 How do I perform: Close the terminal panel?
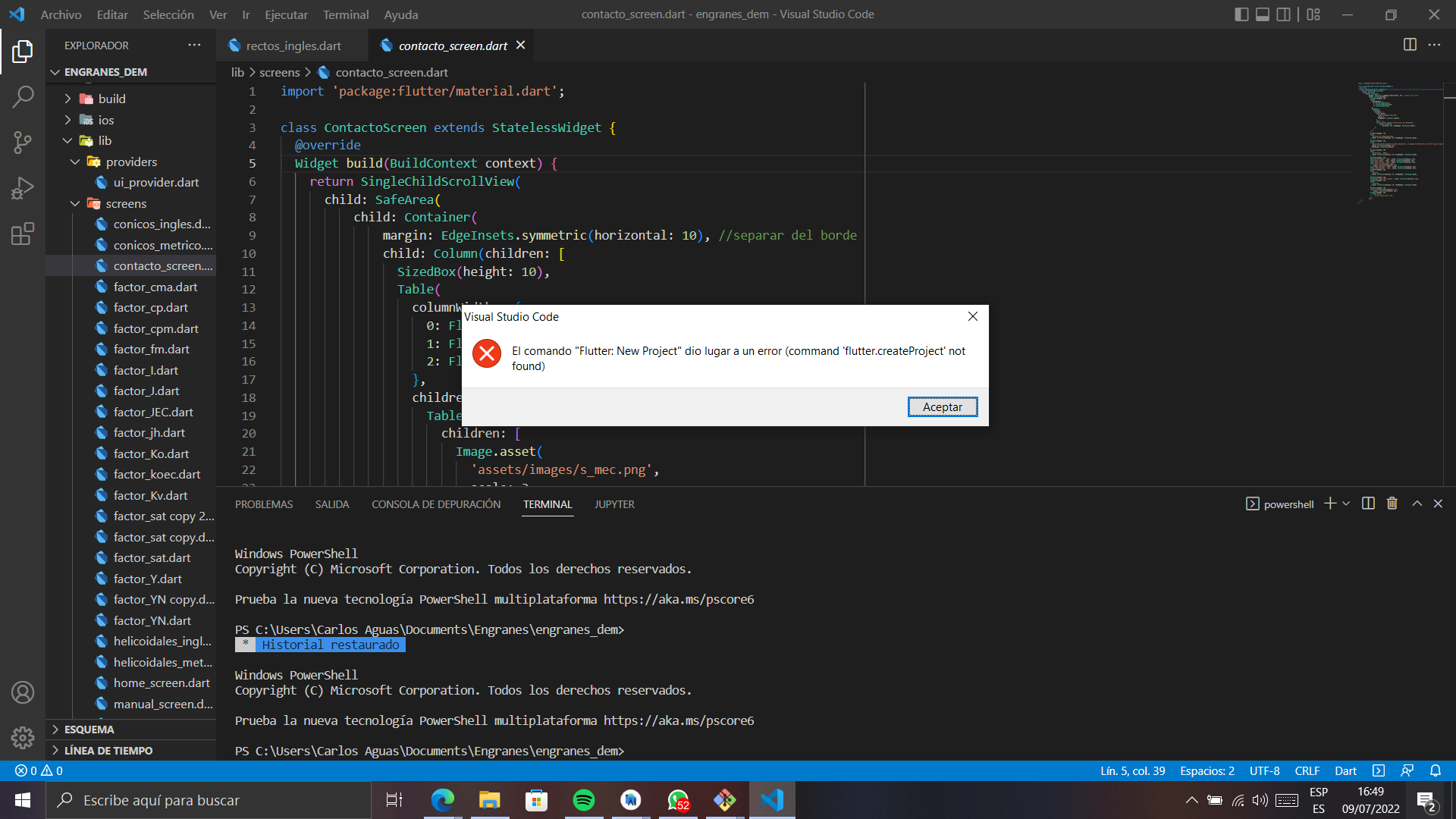tap(1438, 504)
